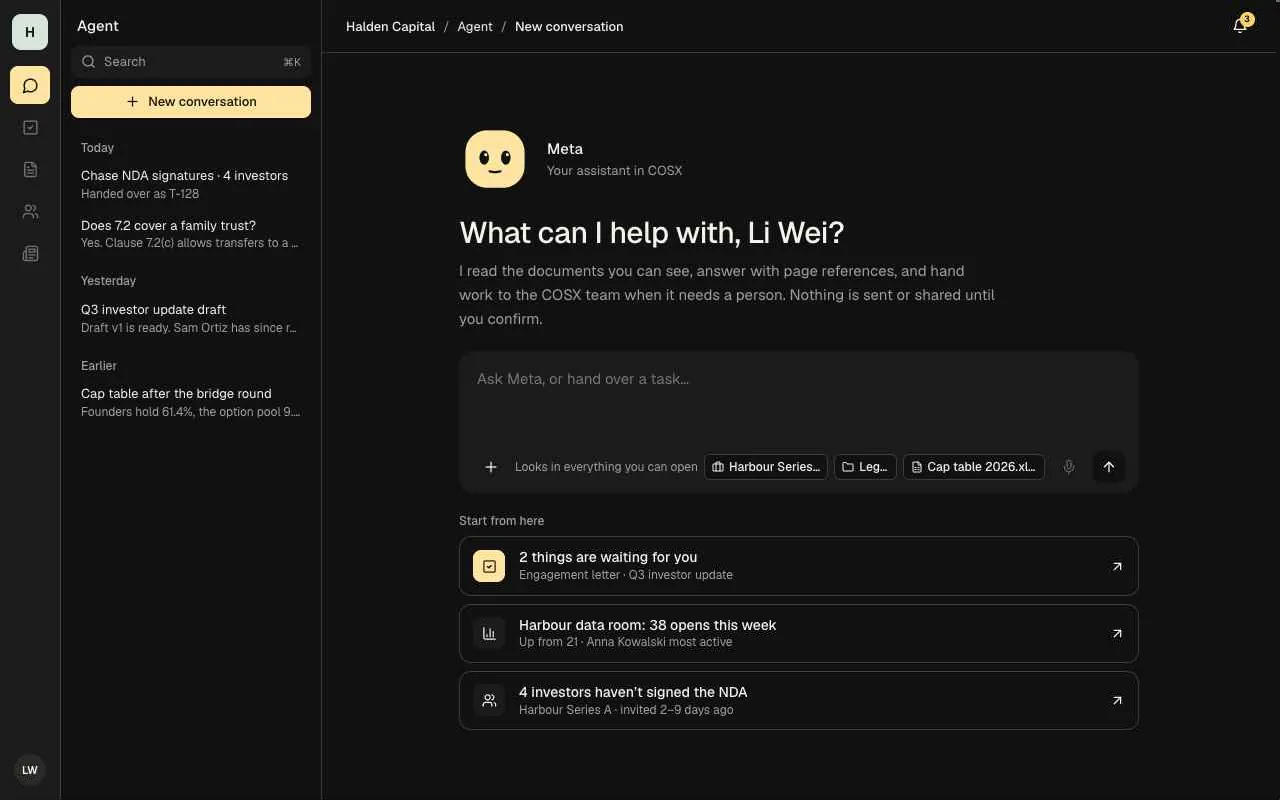Click "4 investors haven't signed the NDA"
Screen dimensions: 1280x800
633,692
